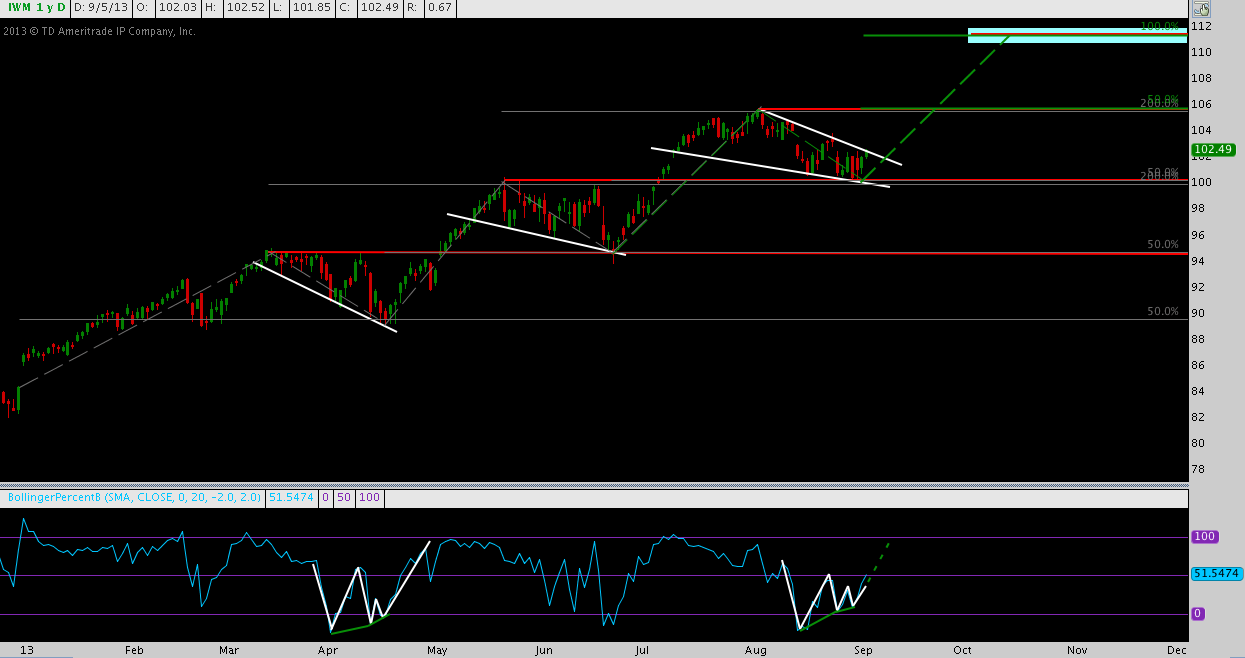Click the study level value 0
The height and width of the screenshot is (658, 1245).
325,497
